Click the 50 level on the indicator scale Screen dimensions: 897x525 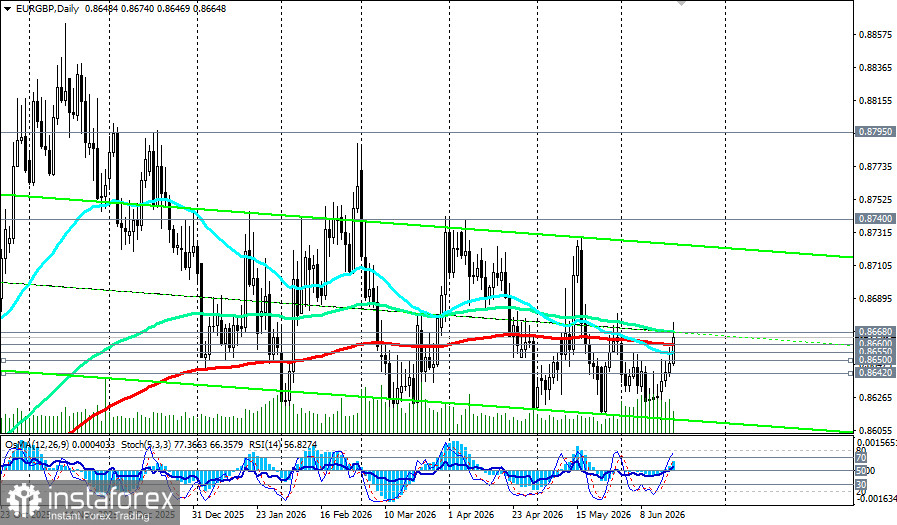coord(861,470)
